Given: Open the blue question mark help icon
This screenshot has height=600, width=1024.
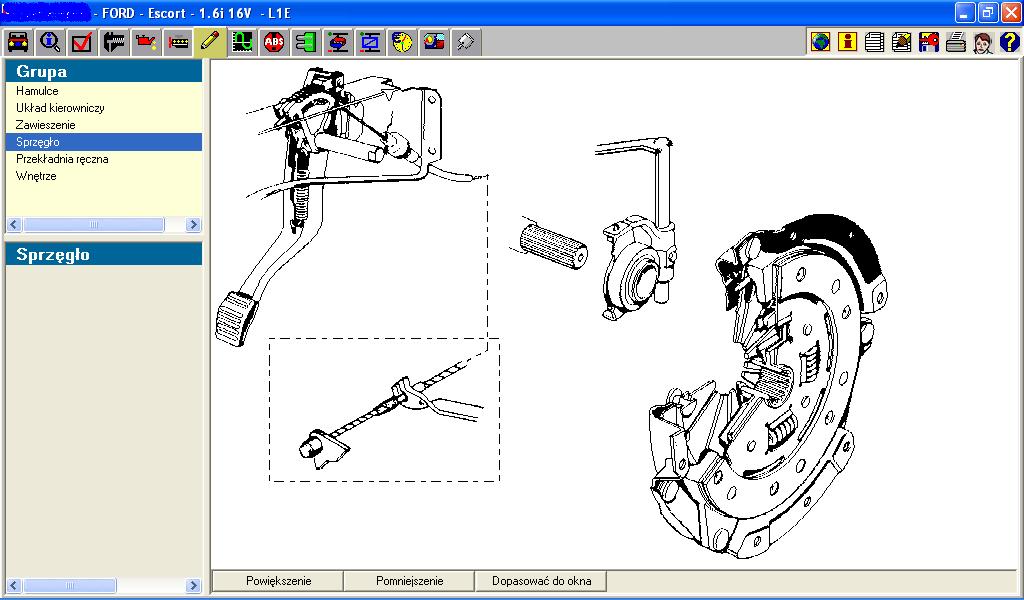Looking at the screenshot, I should tap(1009, 42).
